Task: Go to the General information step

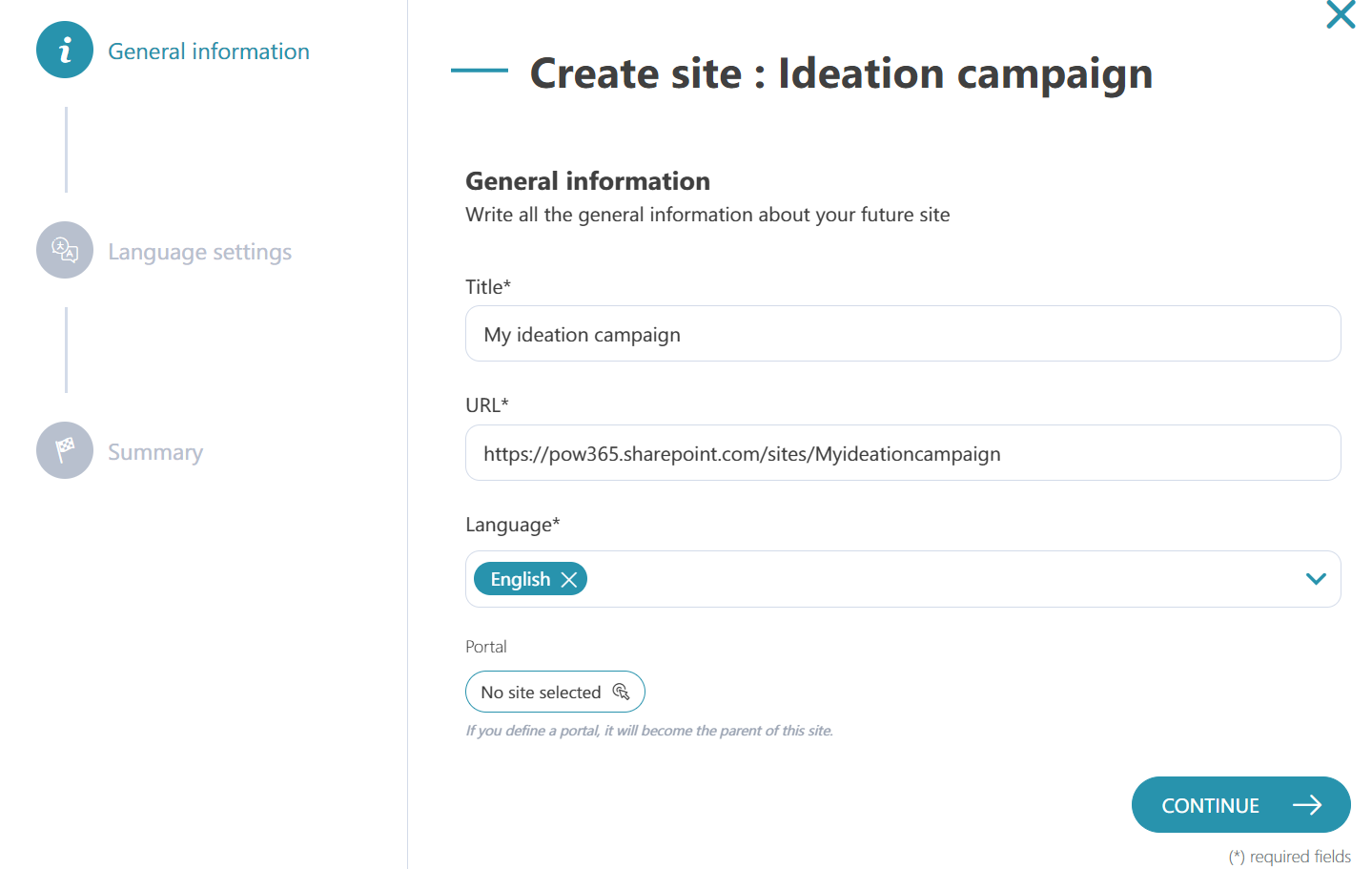Action: (209, 52)
